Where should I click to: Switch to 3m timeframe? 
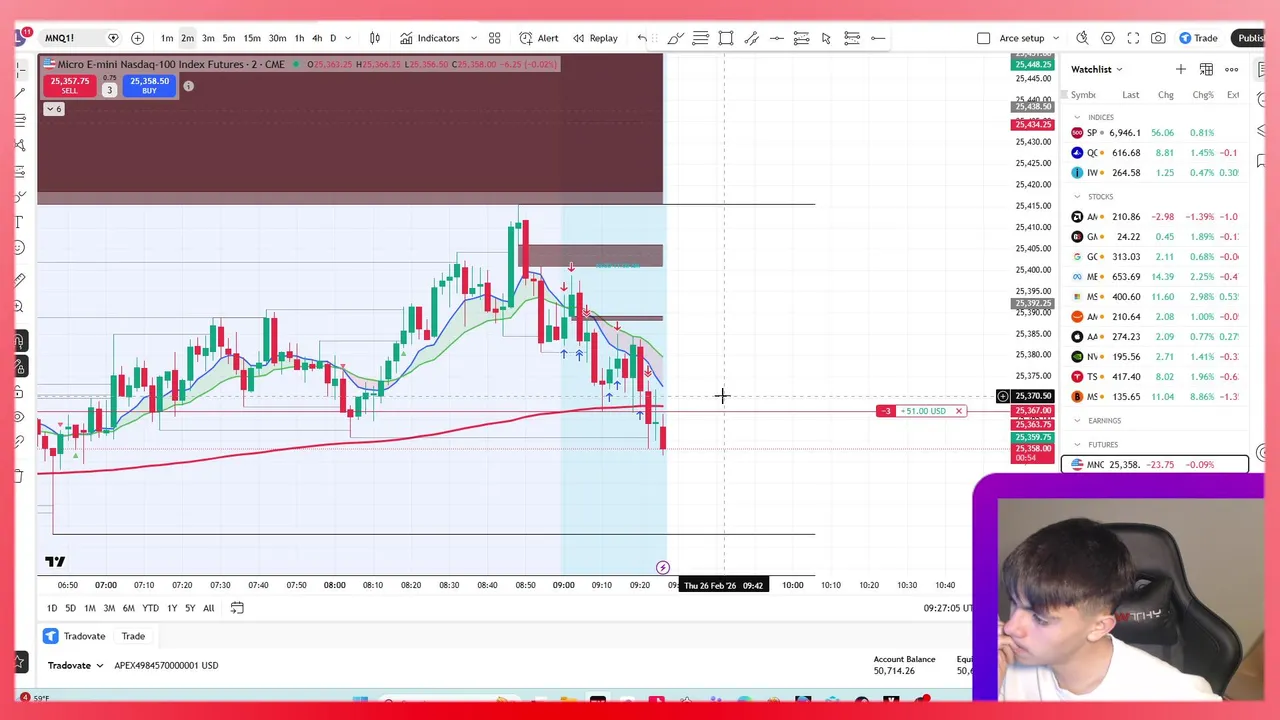click(x=208, y=38)
